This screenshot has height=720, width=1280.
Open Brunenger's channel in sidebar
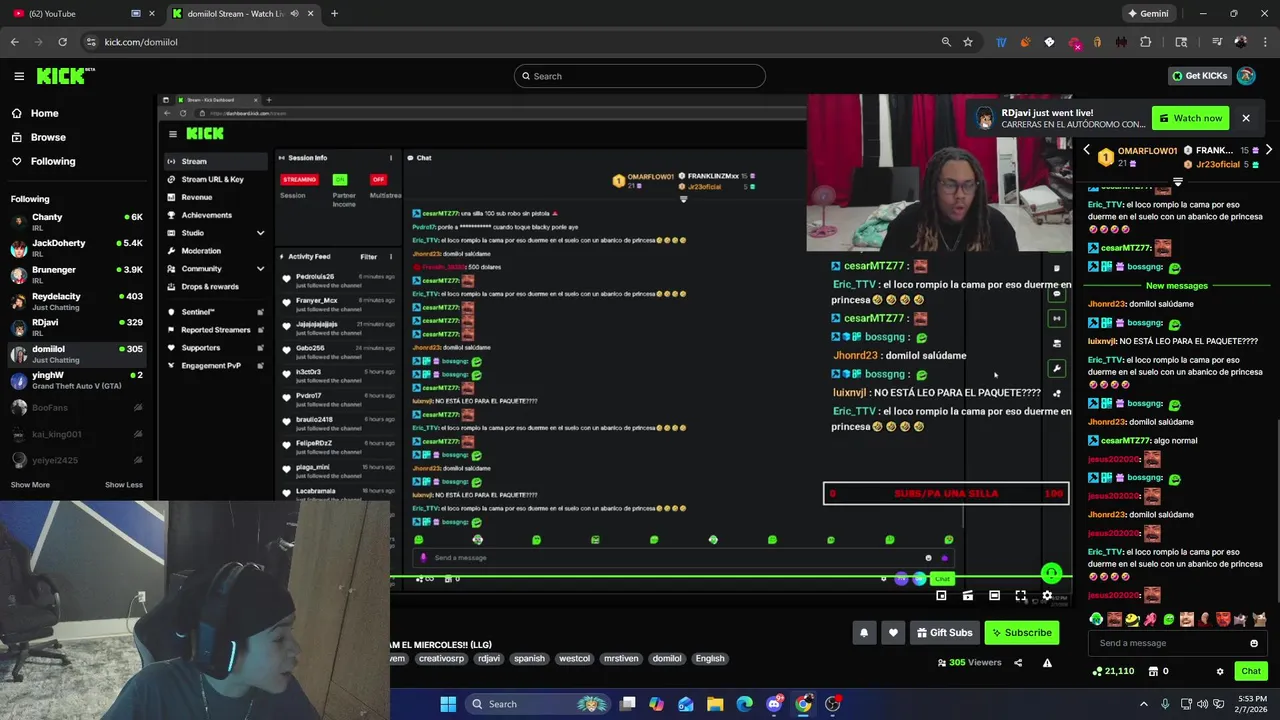[x=77, y=275]
